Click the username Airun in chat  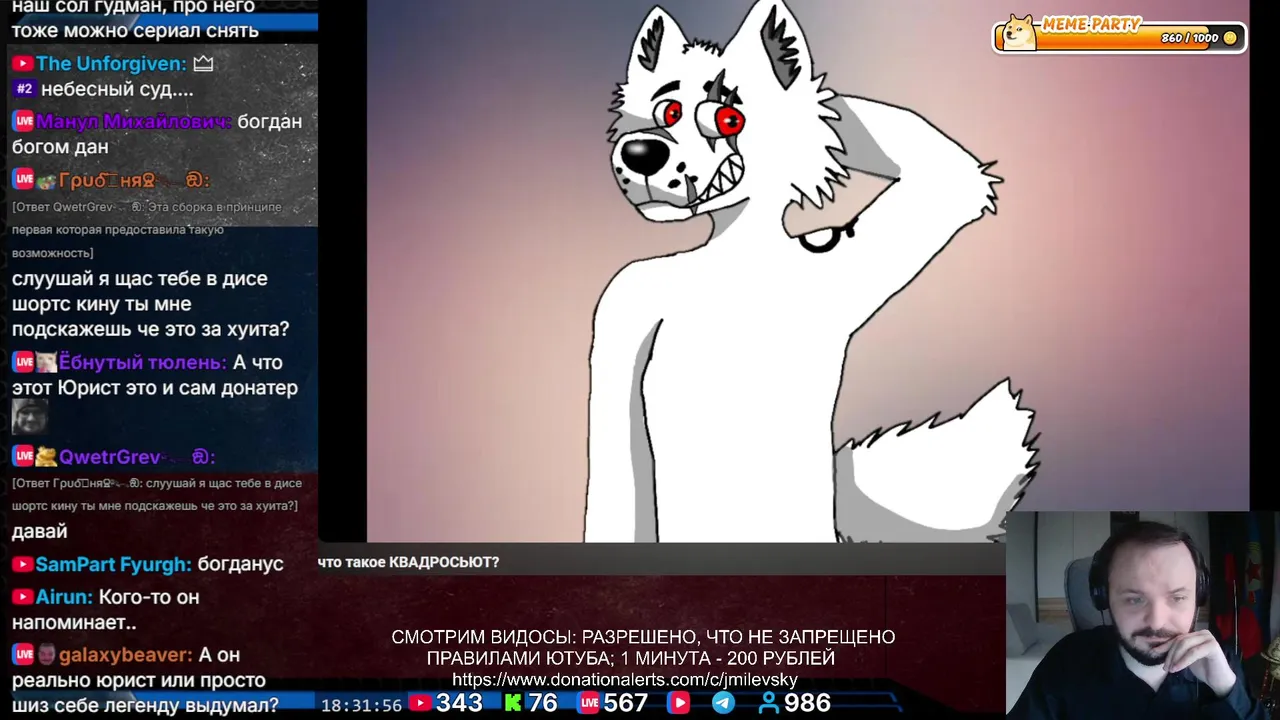point(64,597)
